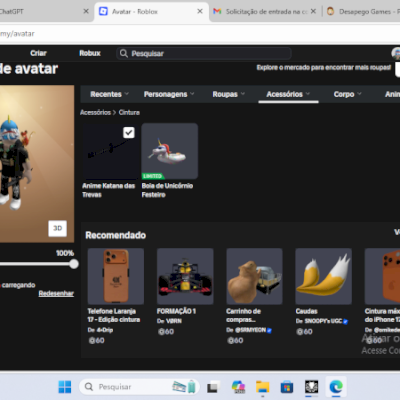
Task: Select the Anime Katana das Trevas thumbnail
Action: (x=110, y=151)
